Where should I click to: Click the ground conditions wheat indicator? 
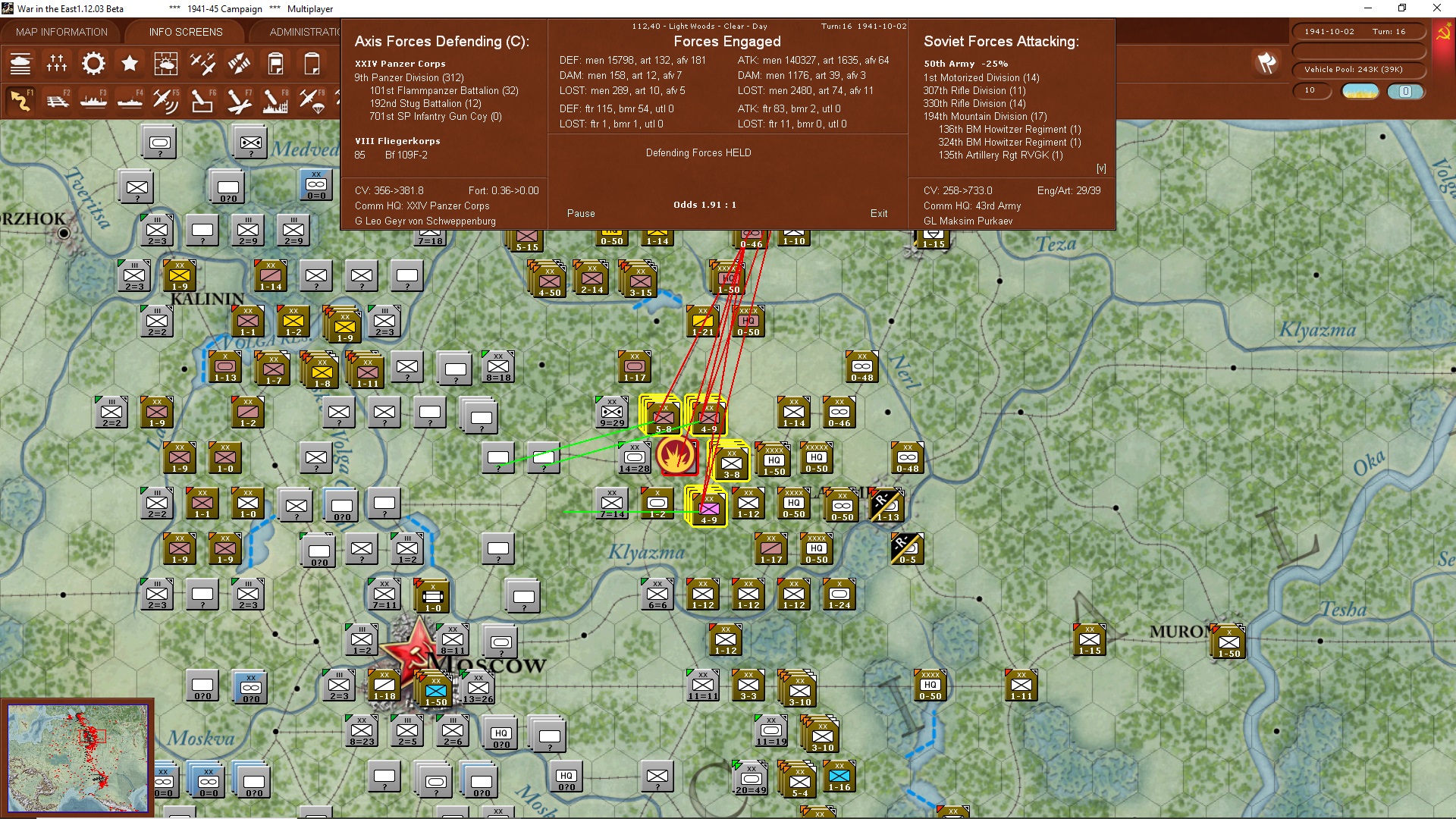click(1360, 91)
